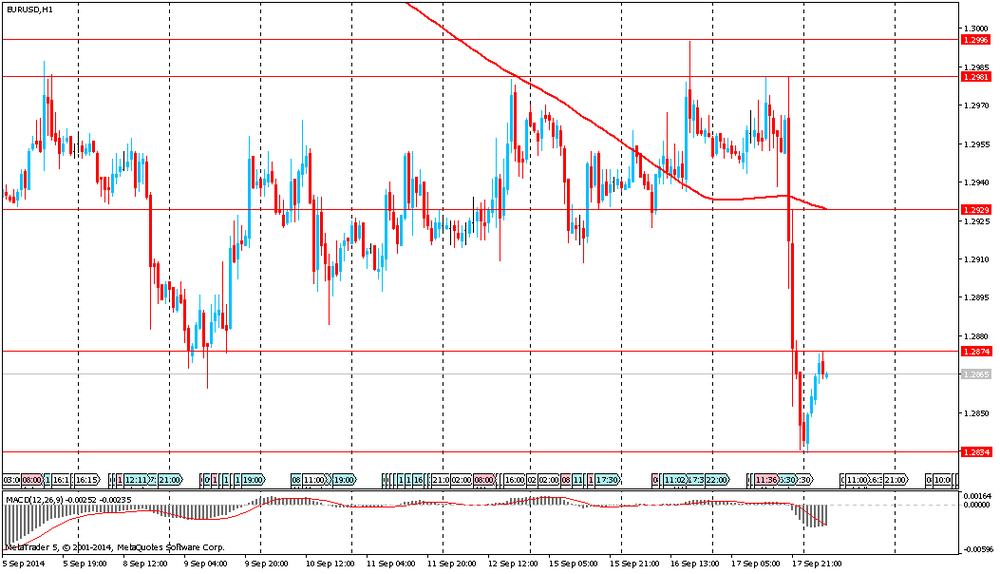Select the 1.2874 horizontal level tag
Image resolution: width=1000 pixels, height=574 pixels.
[974, 352]
